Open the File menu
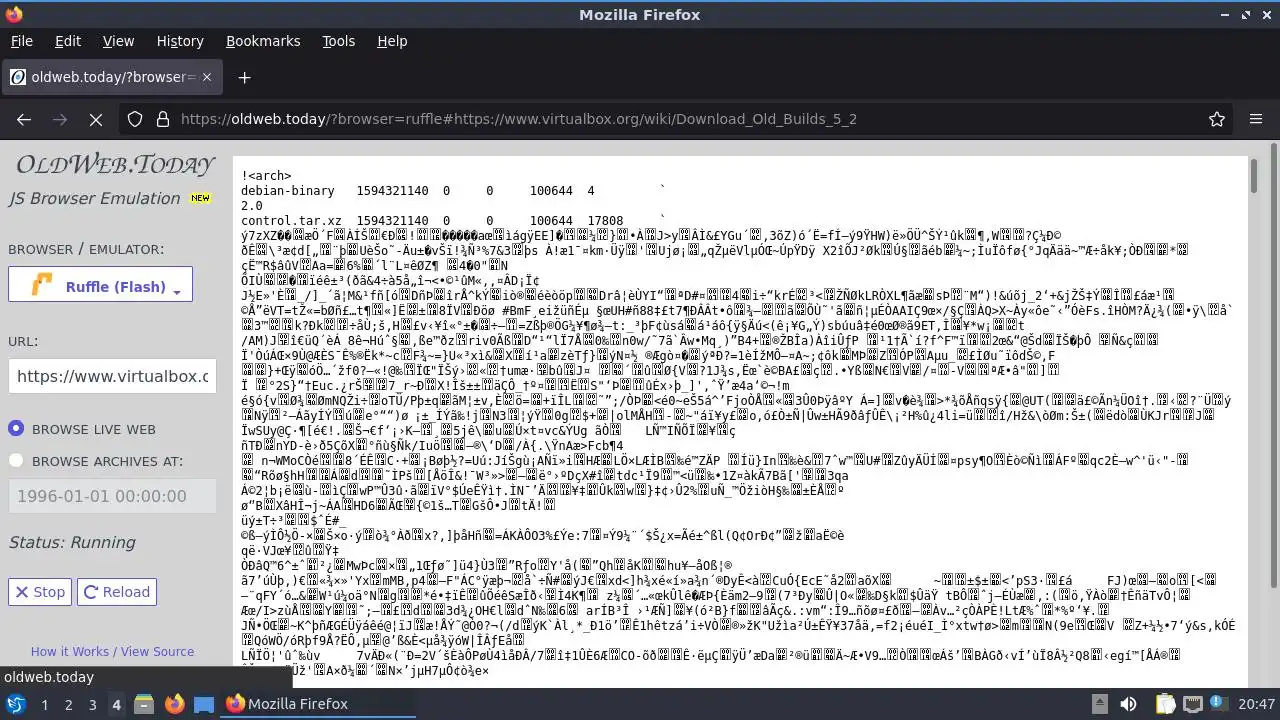Viewport: 1280px width, 720px height. (21, 41)
